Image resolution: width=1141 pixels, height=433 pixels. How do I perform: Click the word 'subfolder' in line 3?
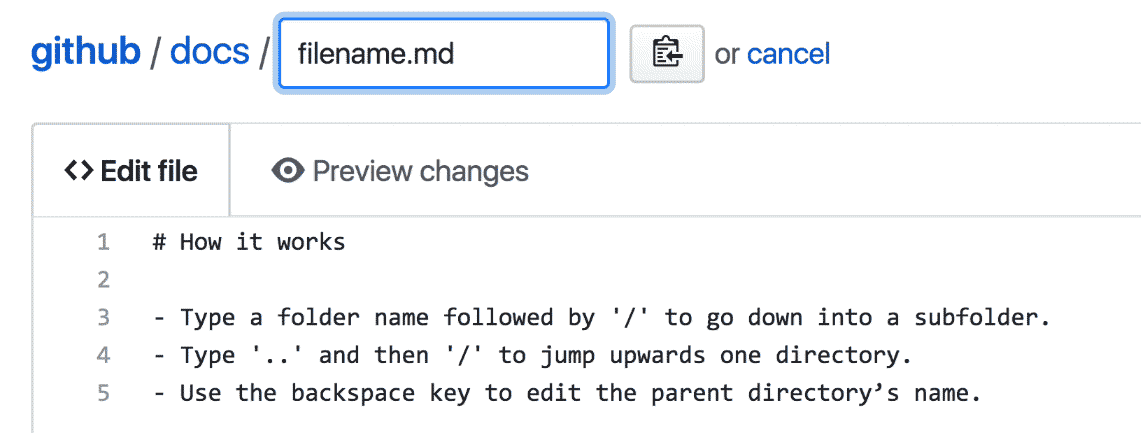pyautogui.click(x=988, y=318)
